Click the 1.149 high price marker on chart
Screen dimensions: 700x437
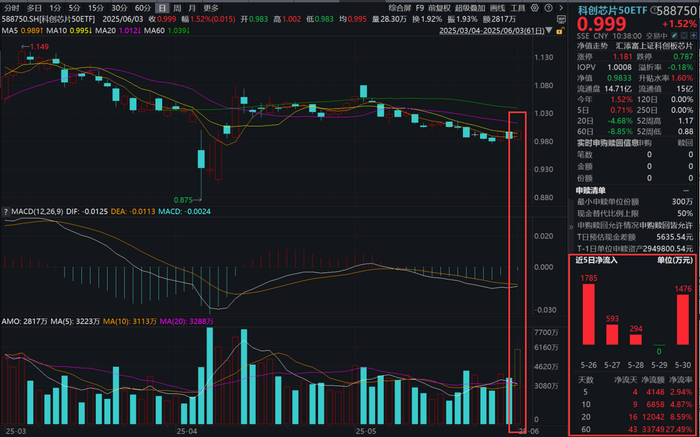[35, 46]
